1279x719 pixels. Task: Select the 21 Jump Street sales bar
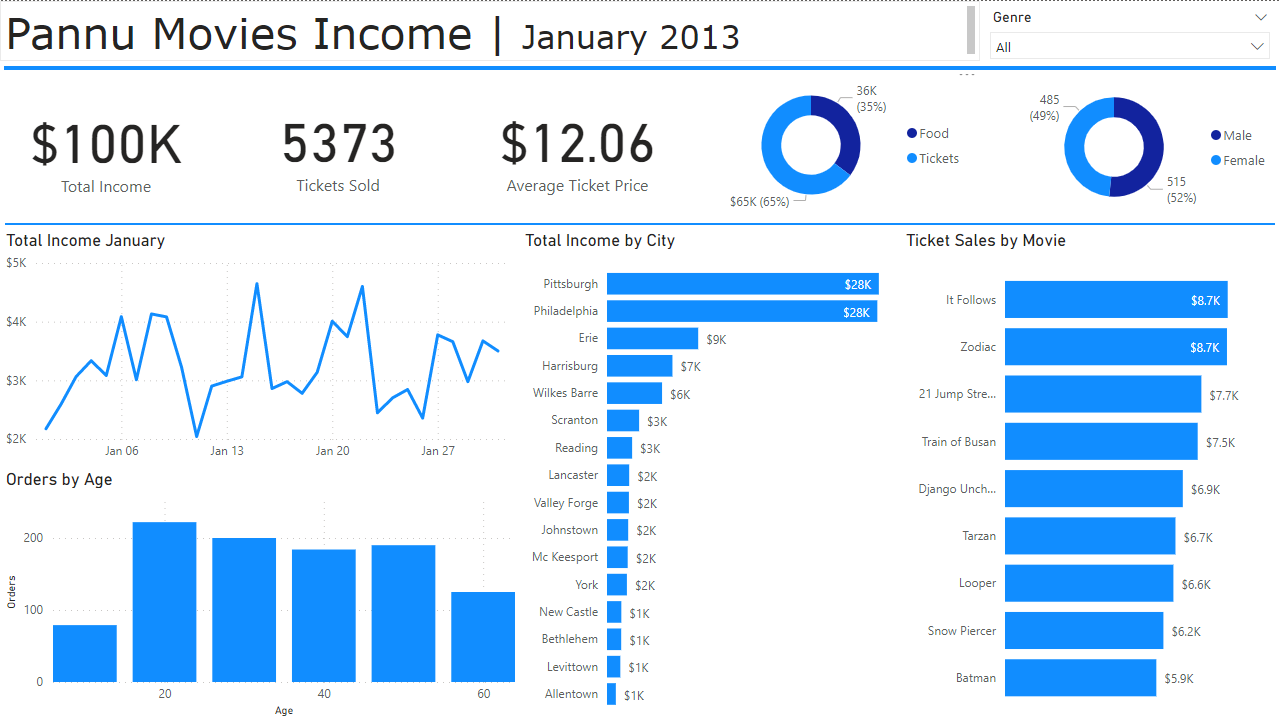point(1103,394)
